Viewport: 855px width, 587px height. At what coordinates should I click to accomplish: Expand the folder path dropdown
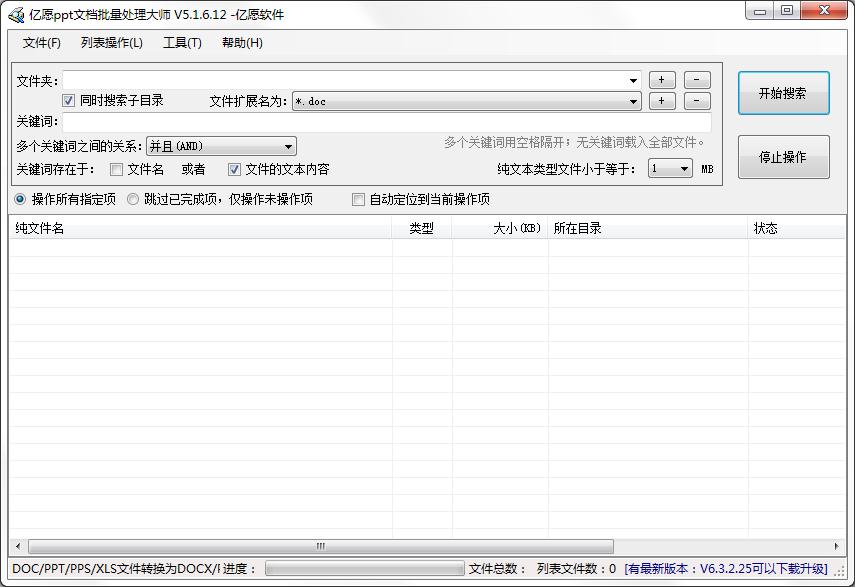point(634,80)
